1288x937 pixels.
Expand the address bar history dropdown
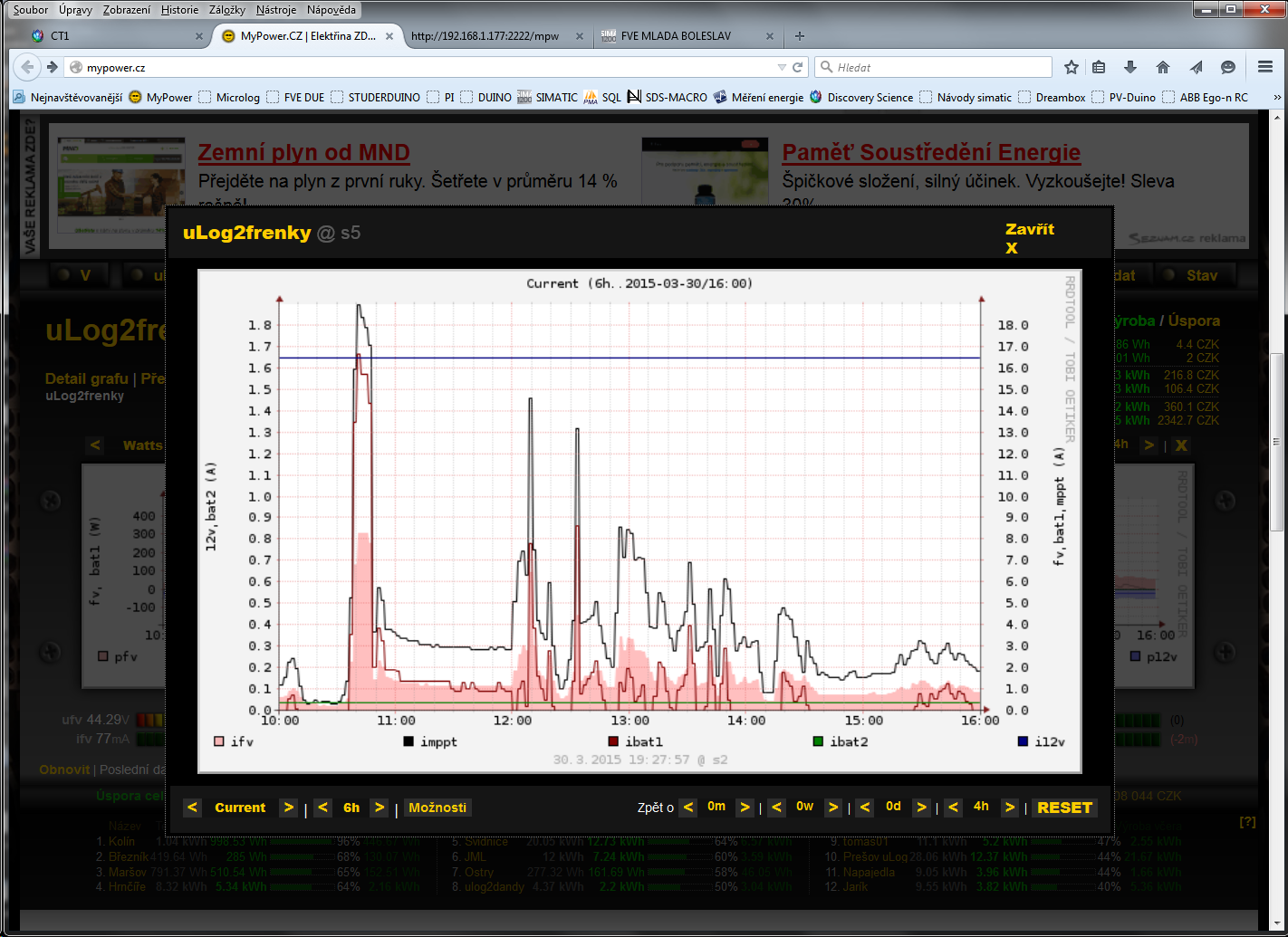pos(782,67)
